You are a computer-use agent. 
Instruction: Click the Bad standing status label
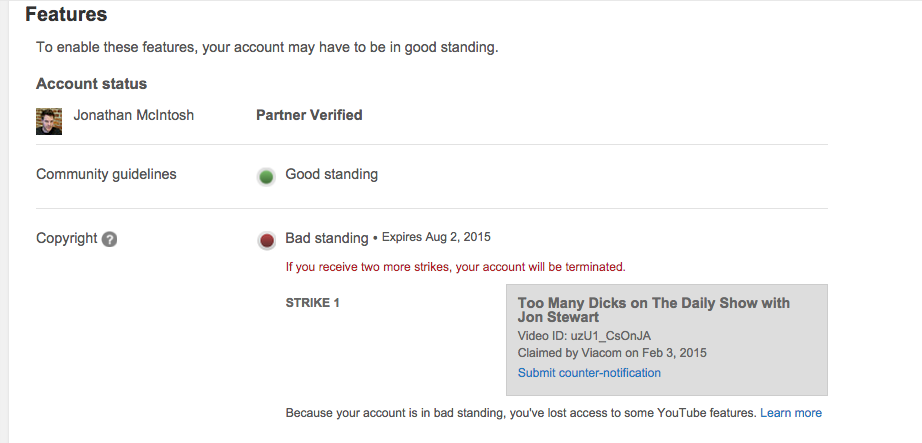point(327,238)
